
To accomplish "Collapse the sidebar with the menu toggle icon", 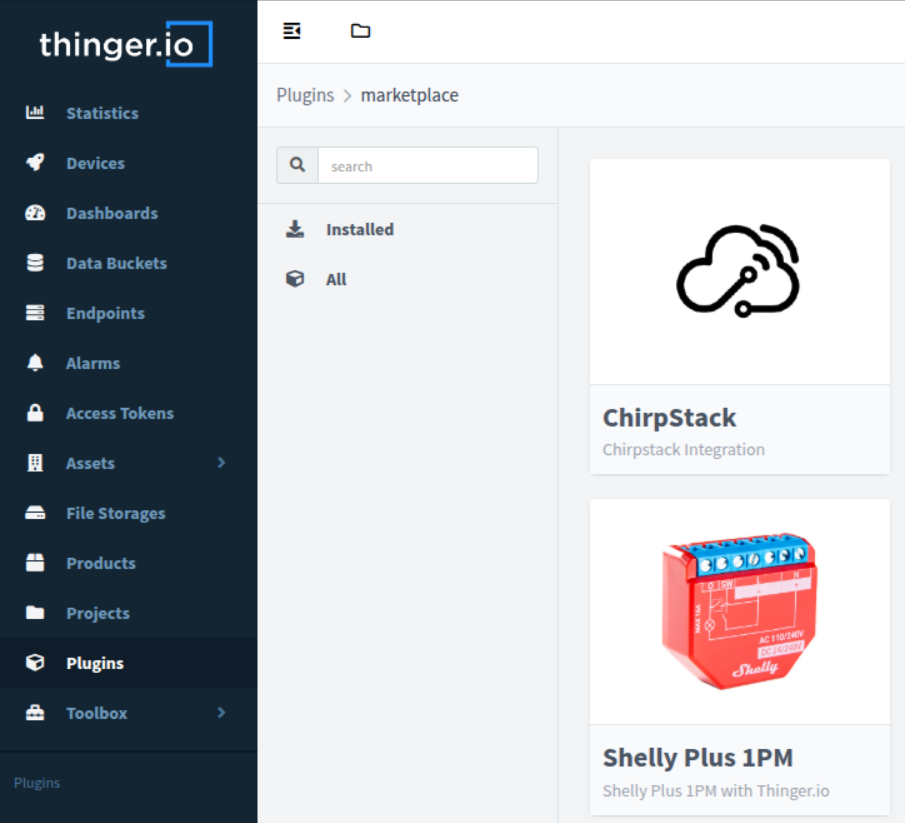I will pyautogui.click(x=292, y=31).
